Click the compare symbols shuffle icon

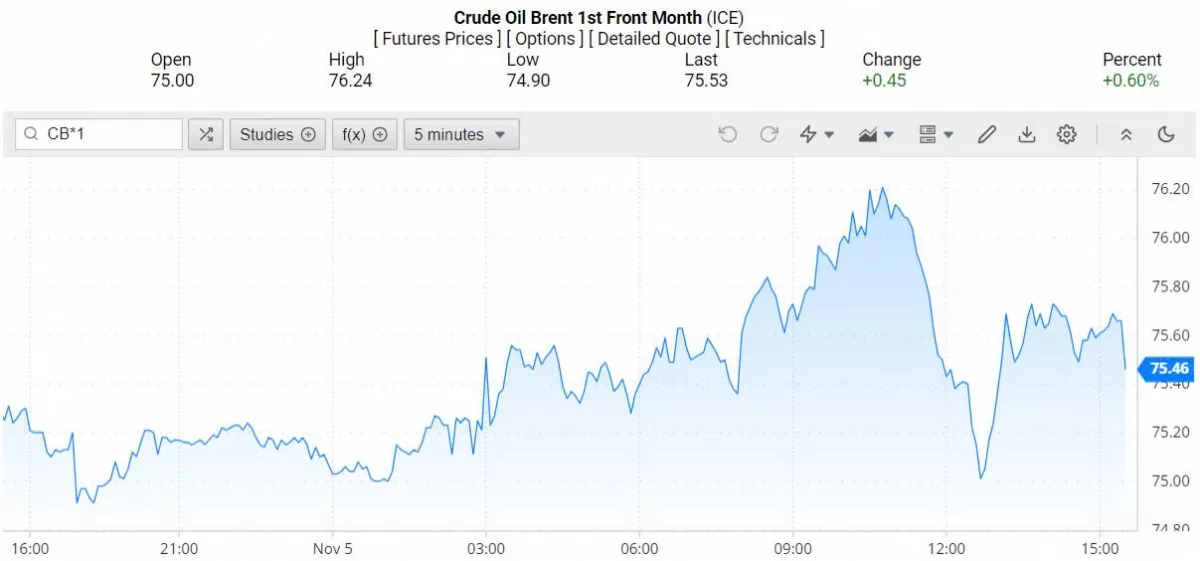click(205, 135)
